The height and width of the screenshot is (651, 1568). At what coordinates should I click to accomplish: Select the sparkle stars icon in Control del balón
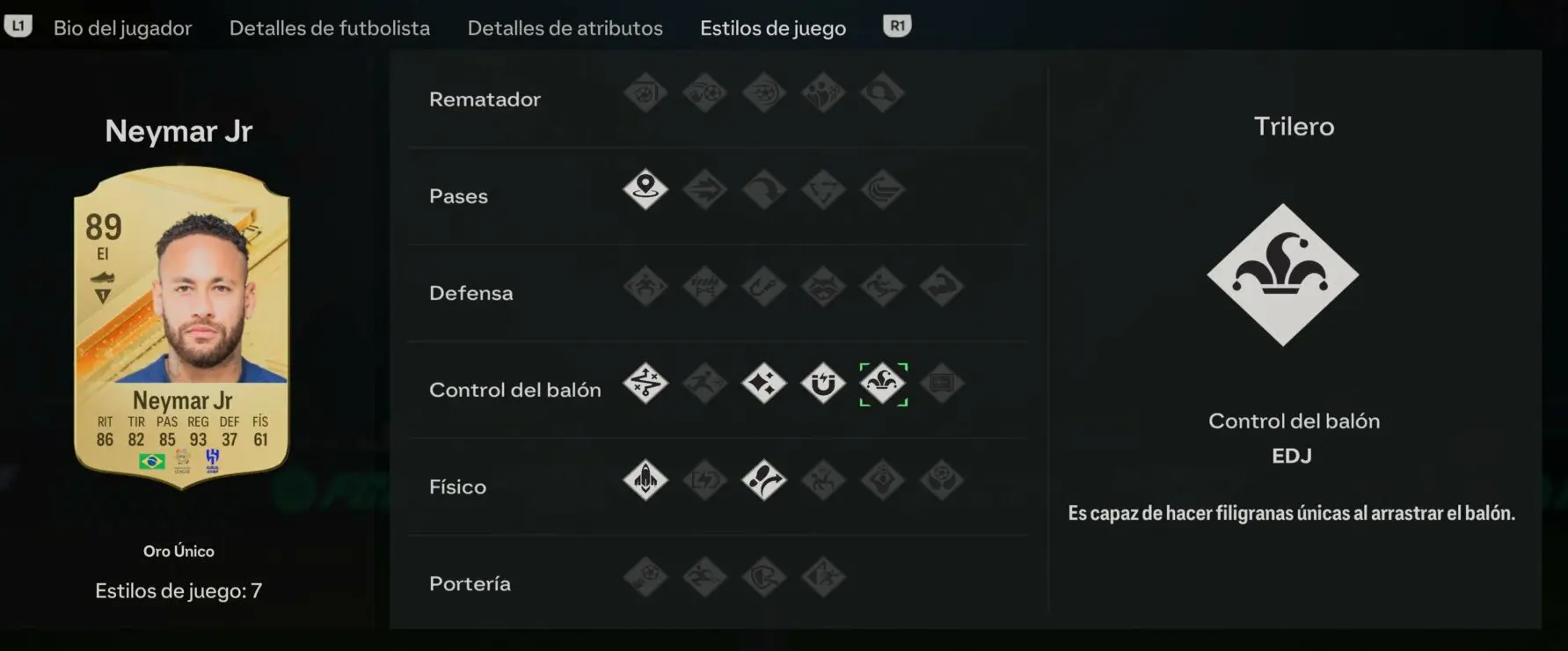(x=763, y=384)
